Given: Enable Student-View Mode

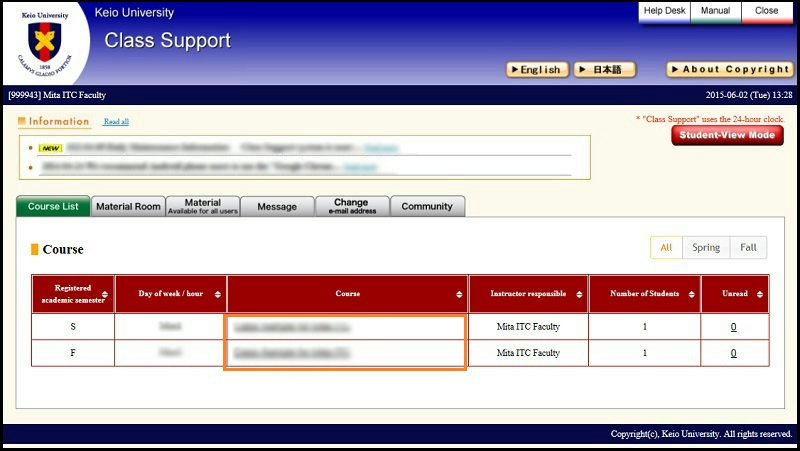Looking at the screenshot, I should pyautogui.click(x=727, y=135).
